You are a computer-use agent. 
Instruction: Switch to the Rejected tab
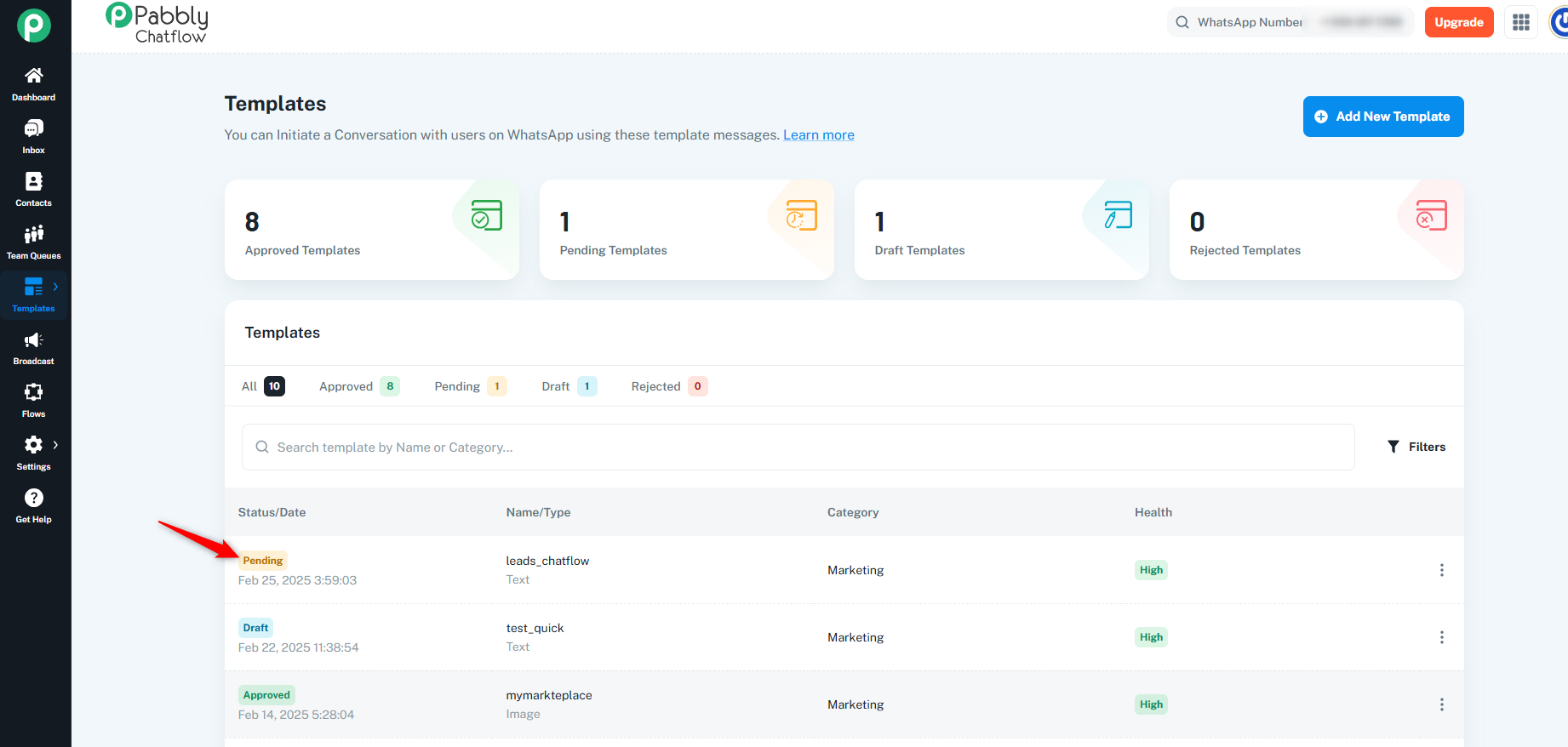[669, 386]
